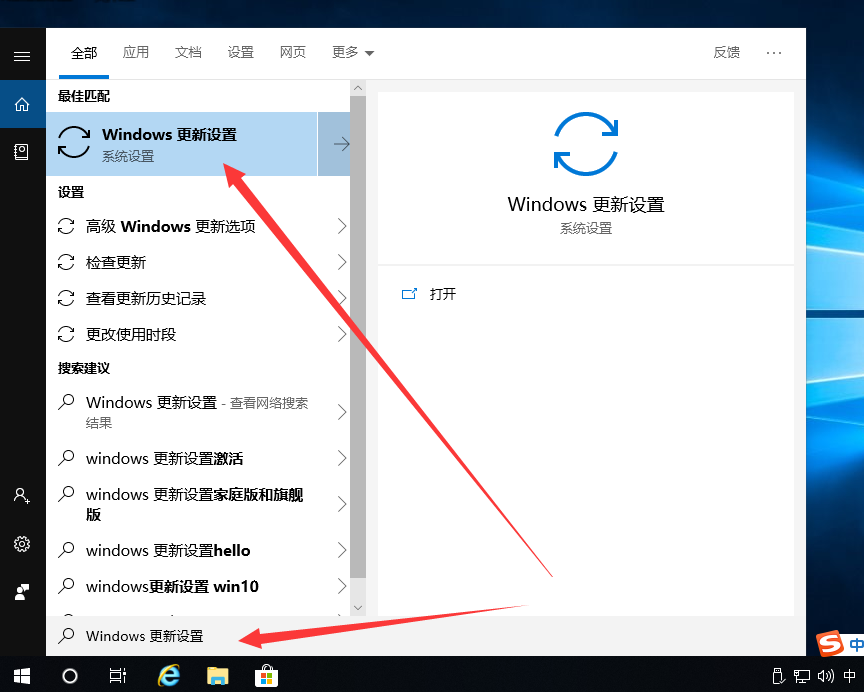This screenshot has width=864, height=692.
Task: Click the large blue Windows update icon in preview
Action: [x=586, y=144]
